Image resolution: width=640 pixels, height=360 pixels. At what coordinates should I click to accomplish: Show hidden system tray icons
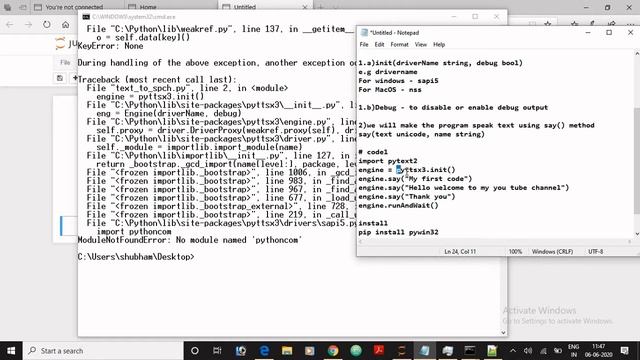513,351
